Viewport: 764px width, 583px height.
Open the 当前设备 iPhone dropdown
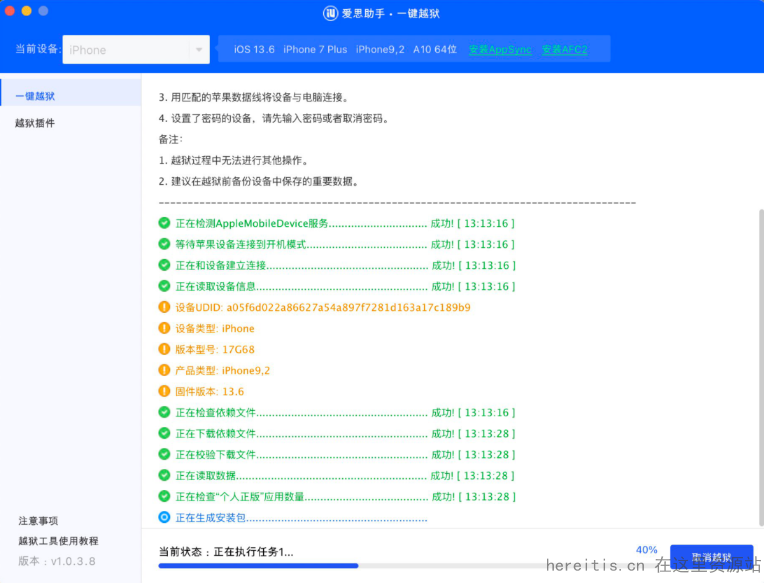pos(136,50)
